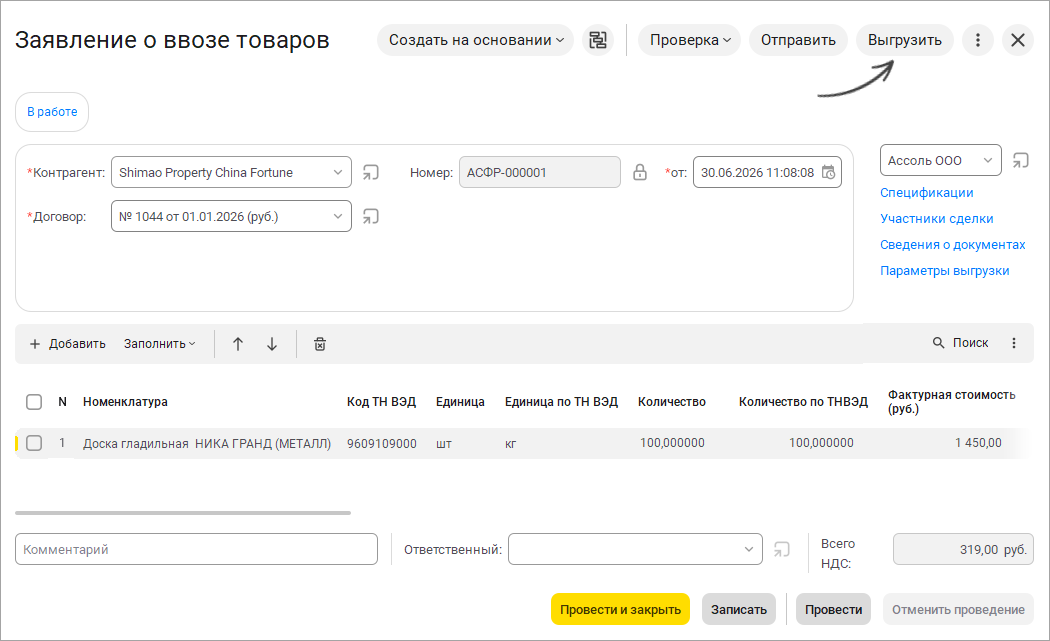Move the row down with the down arrow
1050x641 pixels.
(x=272, y=344)
